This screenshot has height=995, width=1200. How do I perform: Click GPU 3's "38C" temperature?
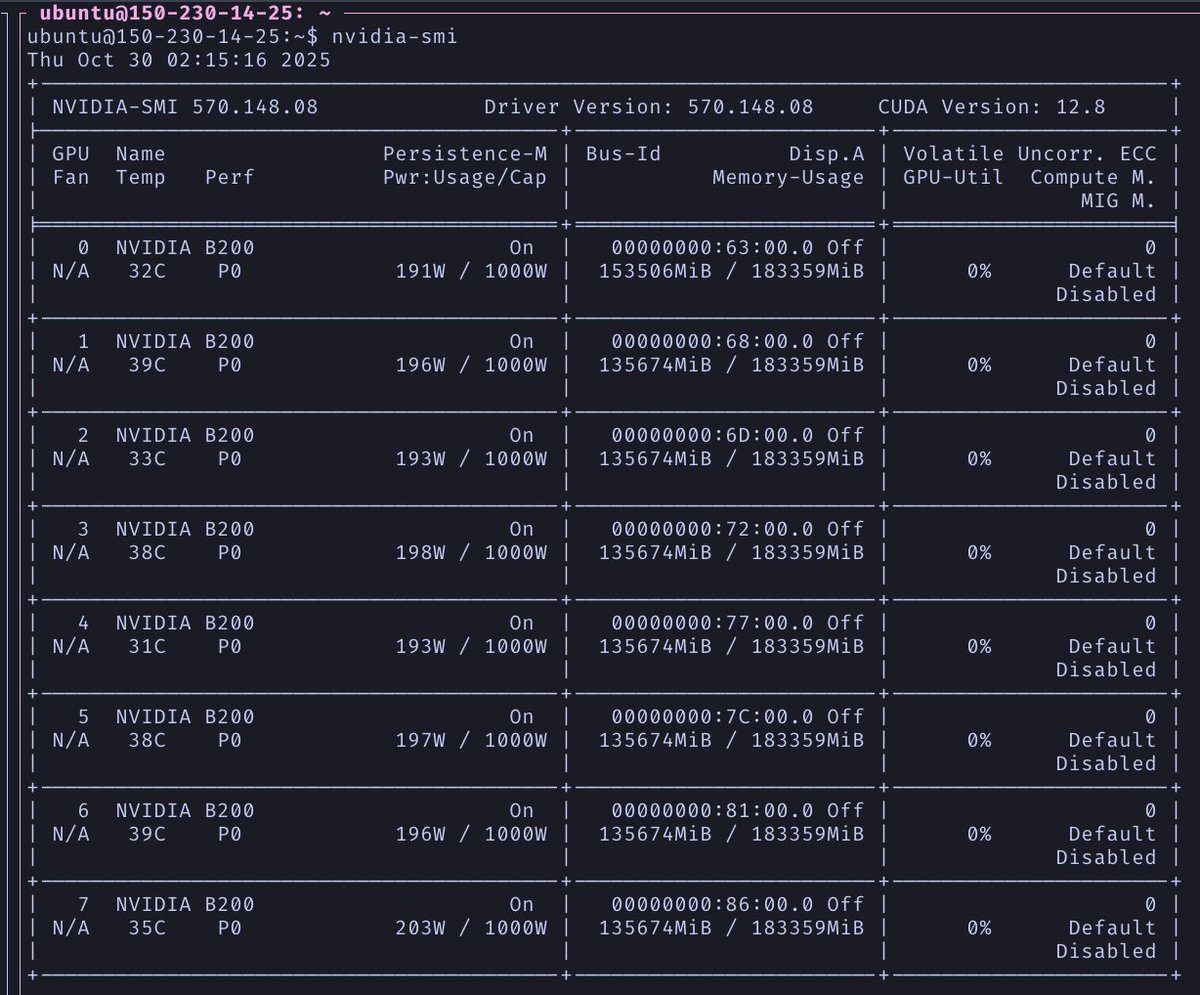click(147, 552)
